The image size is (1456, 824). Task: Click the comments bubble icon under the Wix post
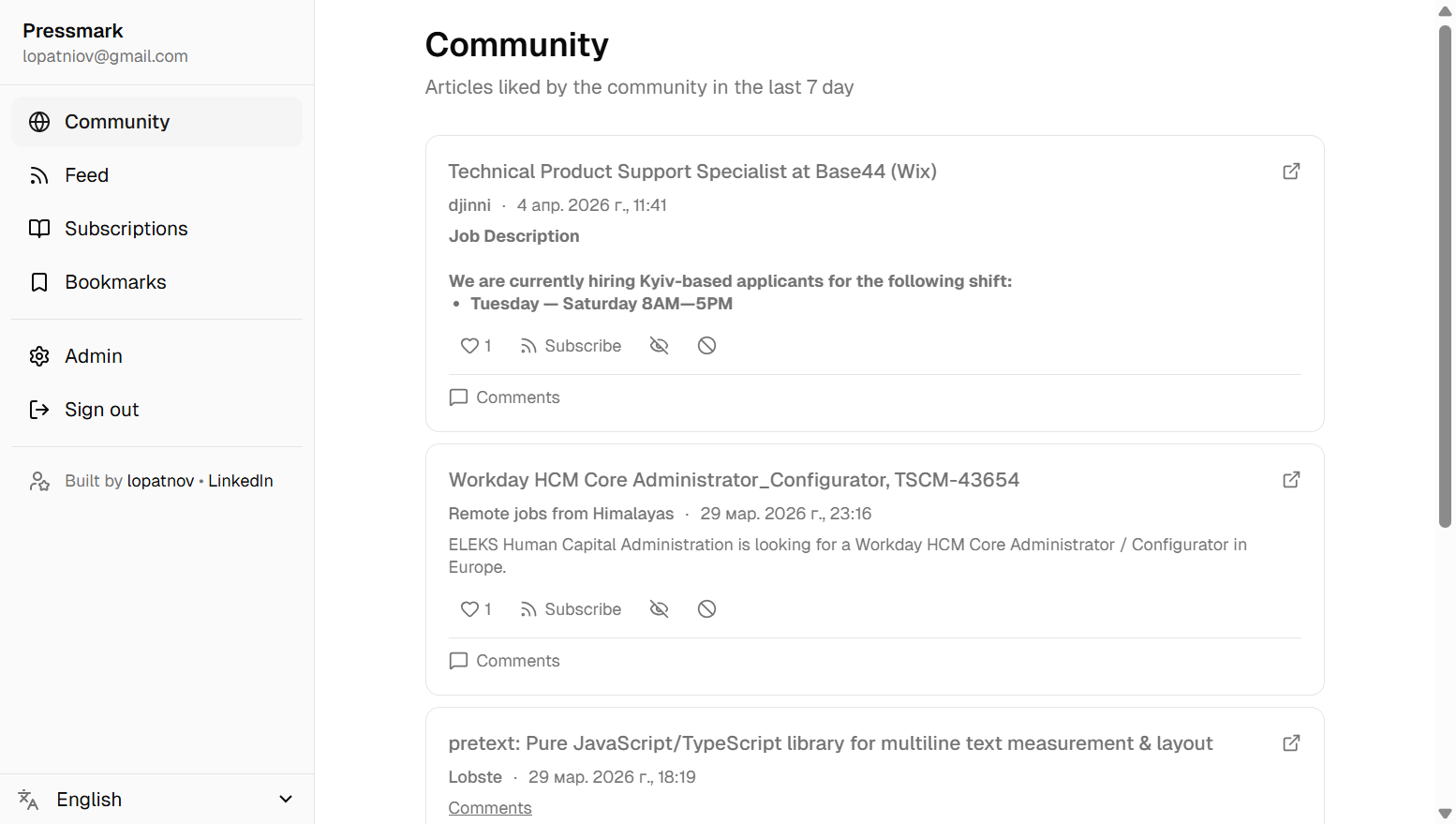click(x=458, y=397)
